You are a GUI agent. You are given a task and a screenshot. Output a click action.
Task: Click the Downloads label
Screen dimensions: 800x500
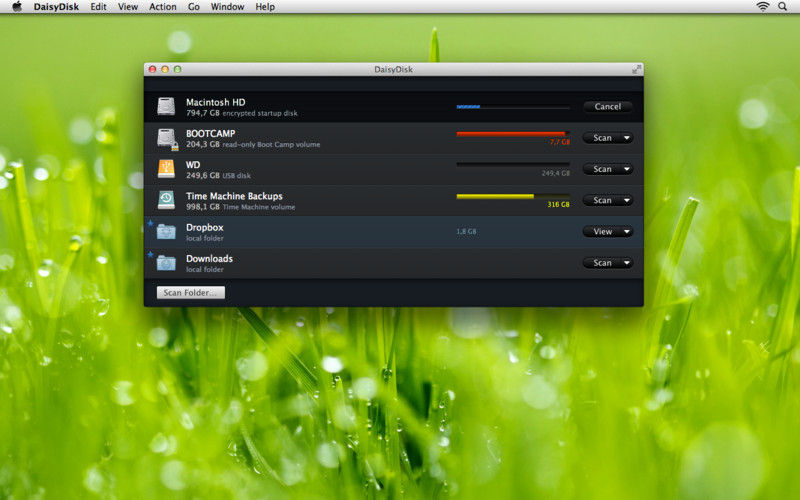209,259
